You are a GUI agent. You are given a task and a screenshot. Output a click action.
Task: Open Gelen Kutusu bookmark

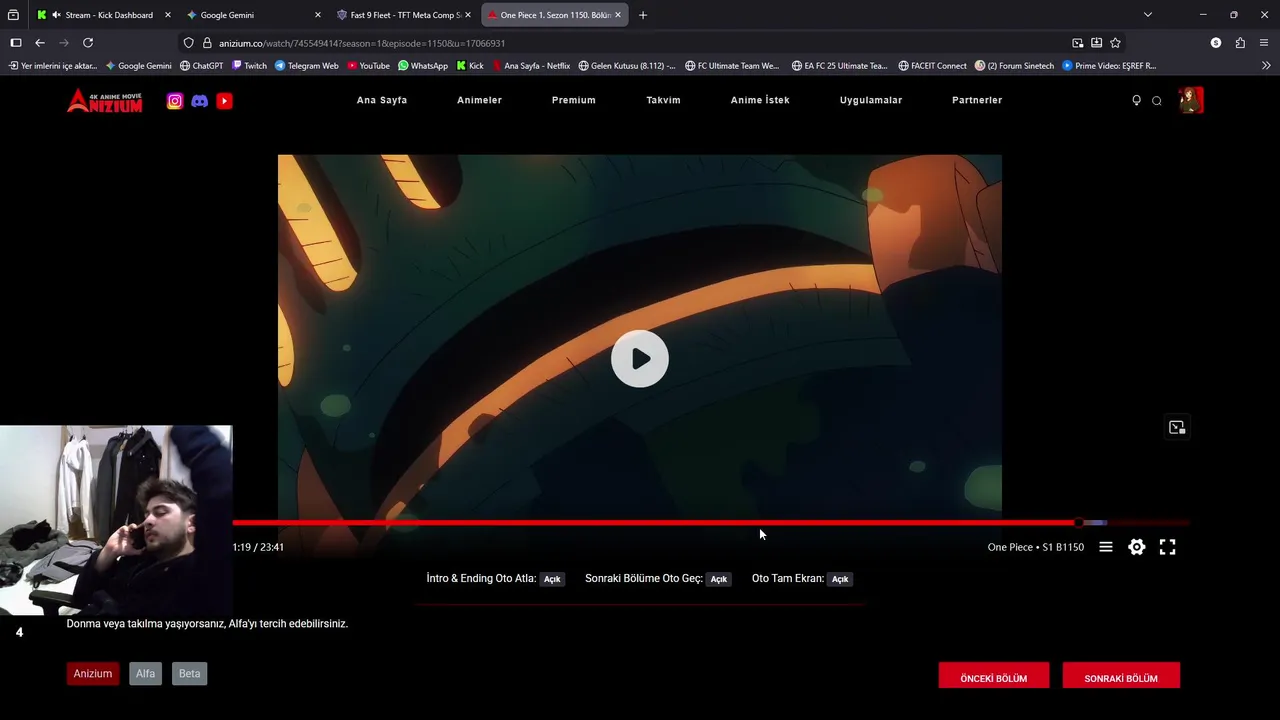(626, 66)
